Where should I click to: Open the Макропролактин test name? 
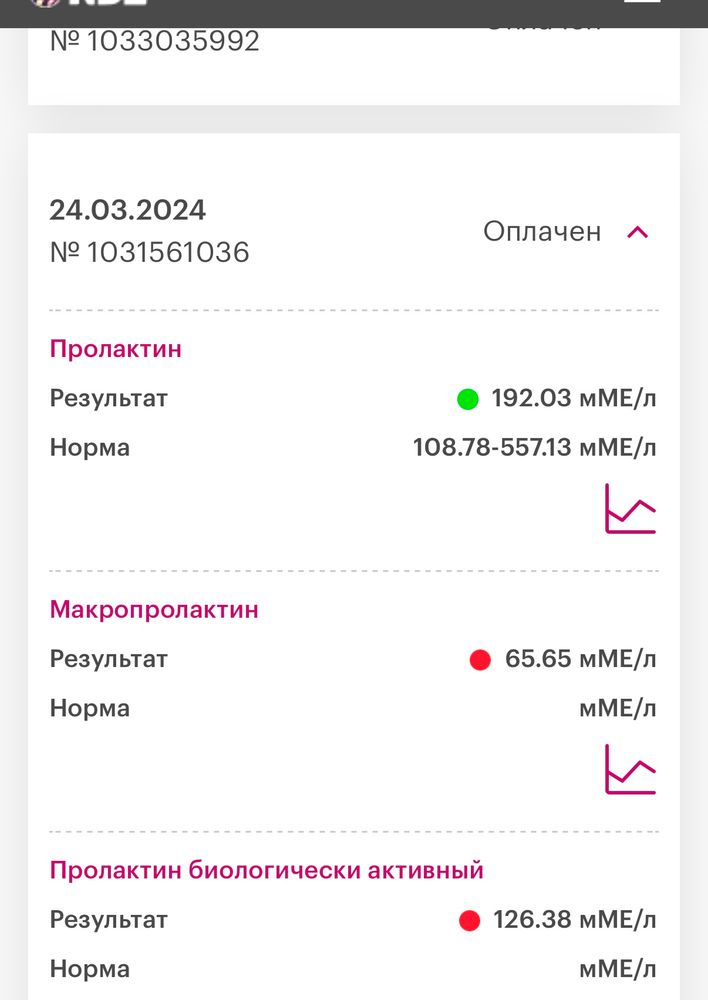pos(153,608)
